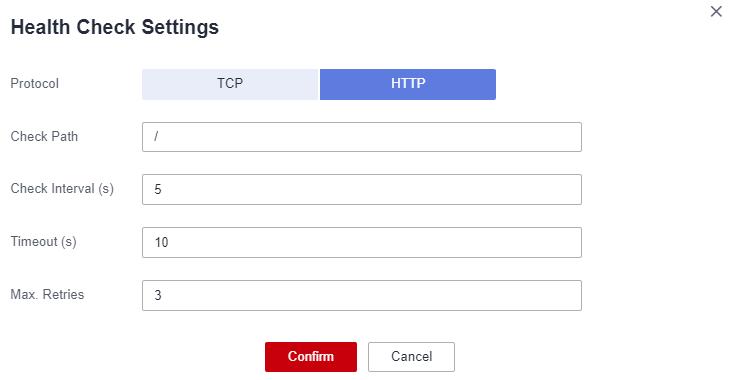Focus the Check Path input field
The width and height of the screenshot is (732, 380).
coord(362,137)
